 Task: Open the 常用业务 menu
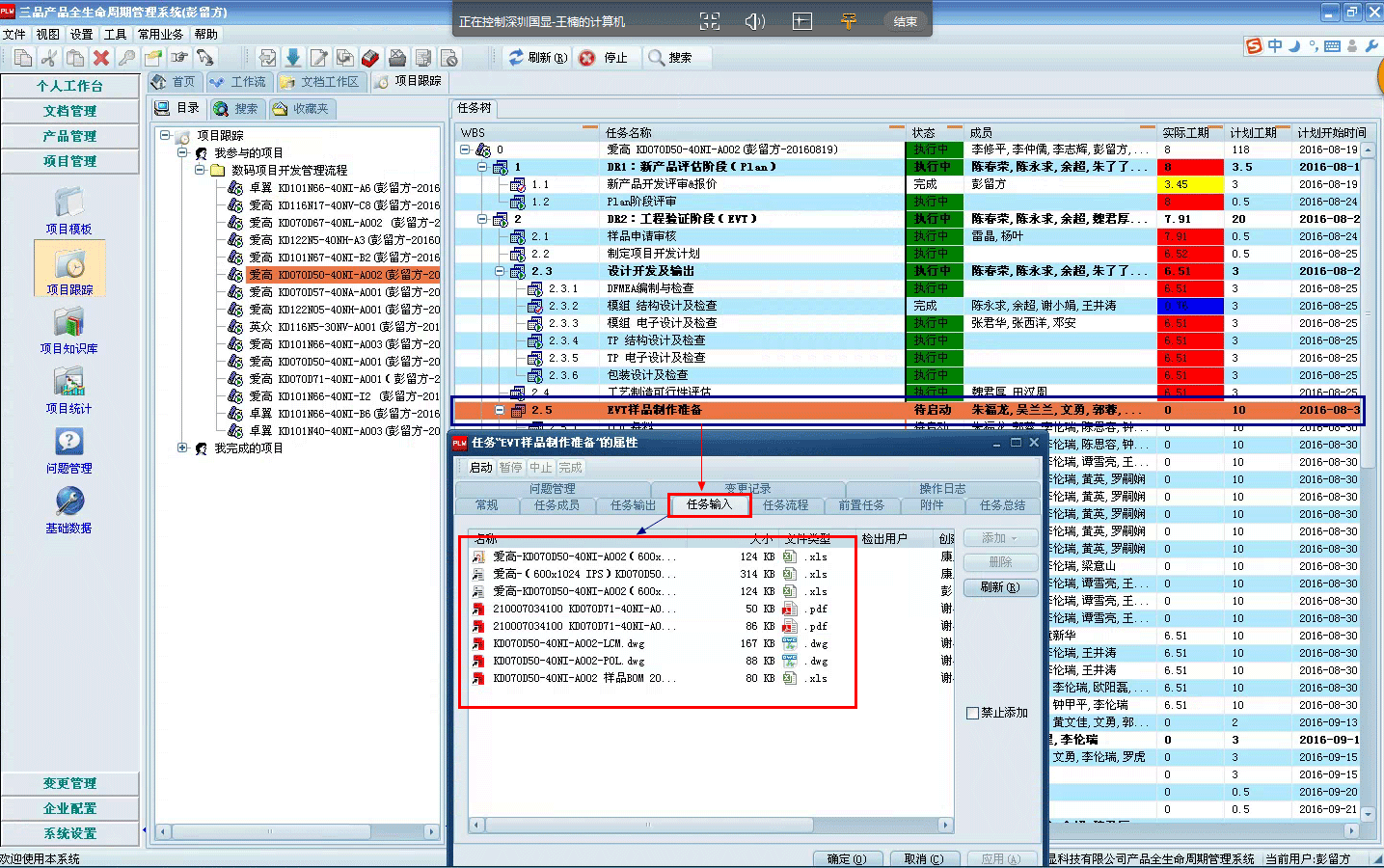coord(160,34)
